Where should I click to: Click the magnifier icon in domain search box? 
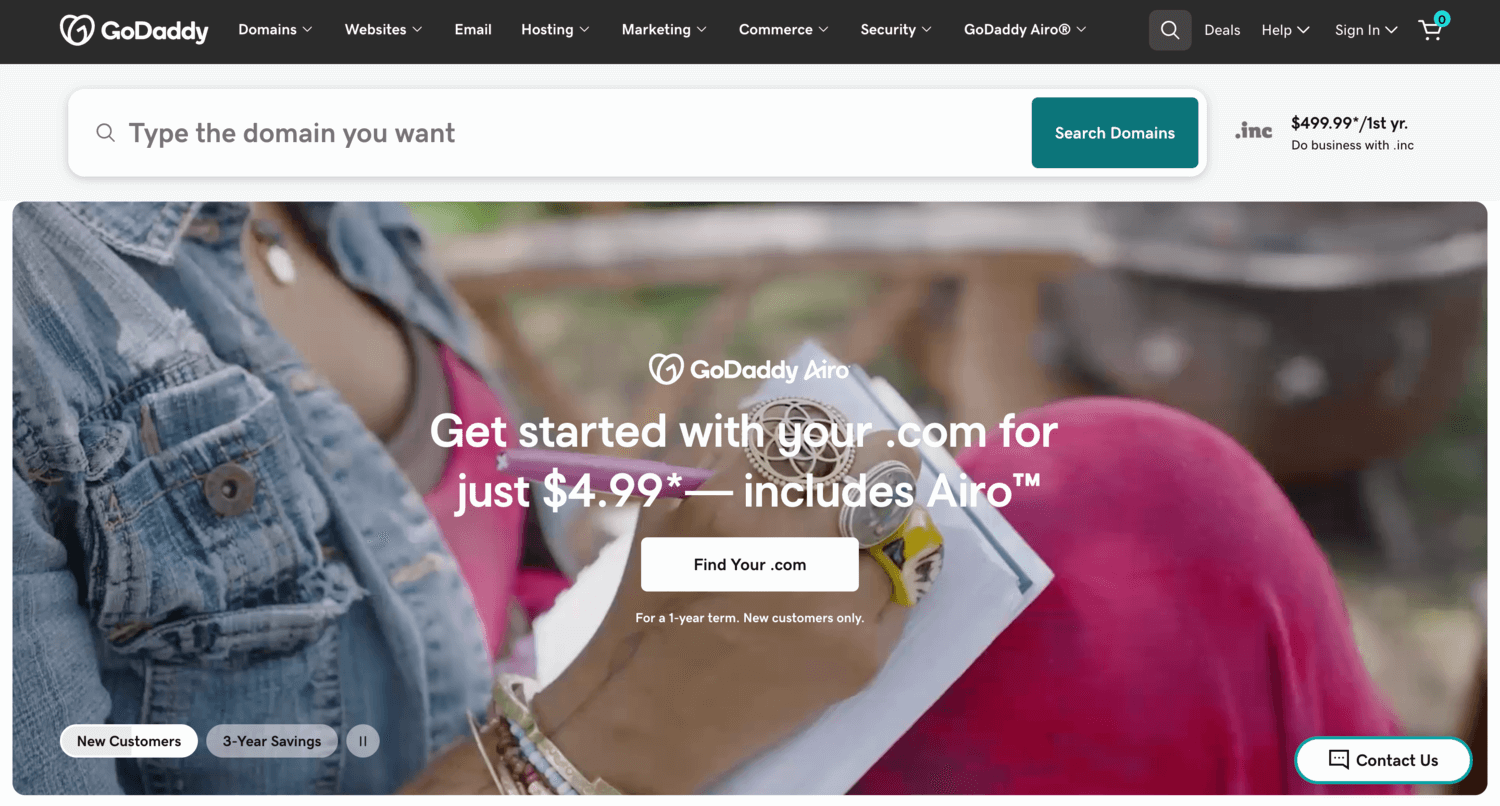pyautogui.click(x=105, y=132)
